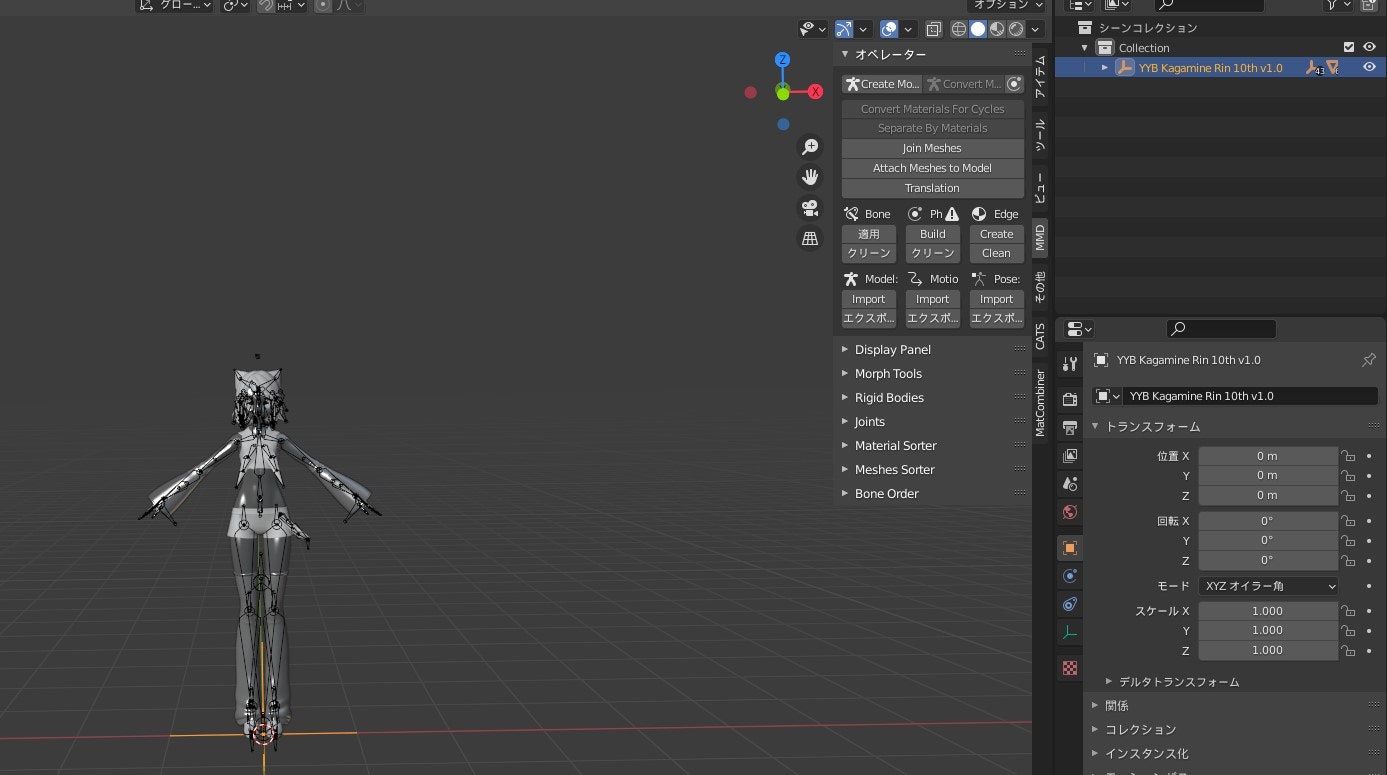The width and height of the screenshot is (1387, 775).
Task: Open the Scene properties tab icon
Action: pyautogui.click(x=1070, y=483)
